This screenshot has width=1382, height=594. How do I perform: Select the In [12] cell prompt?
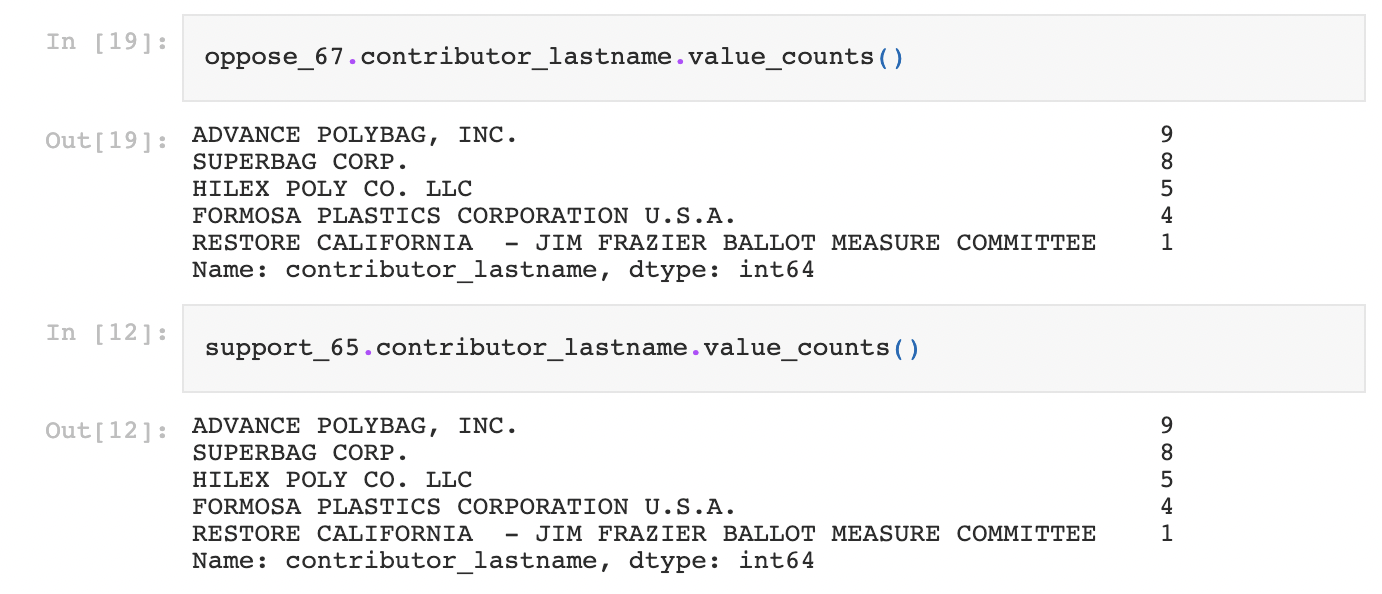point(107,333)
